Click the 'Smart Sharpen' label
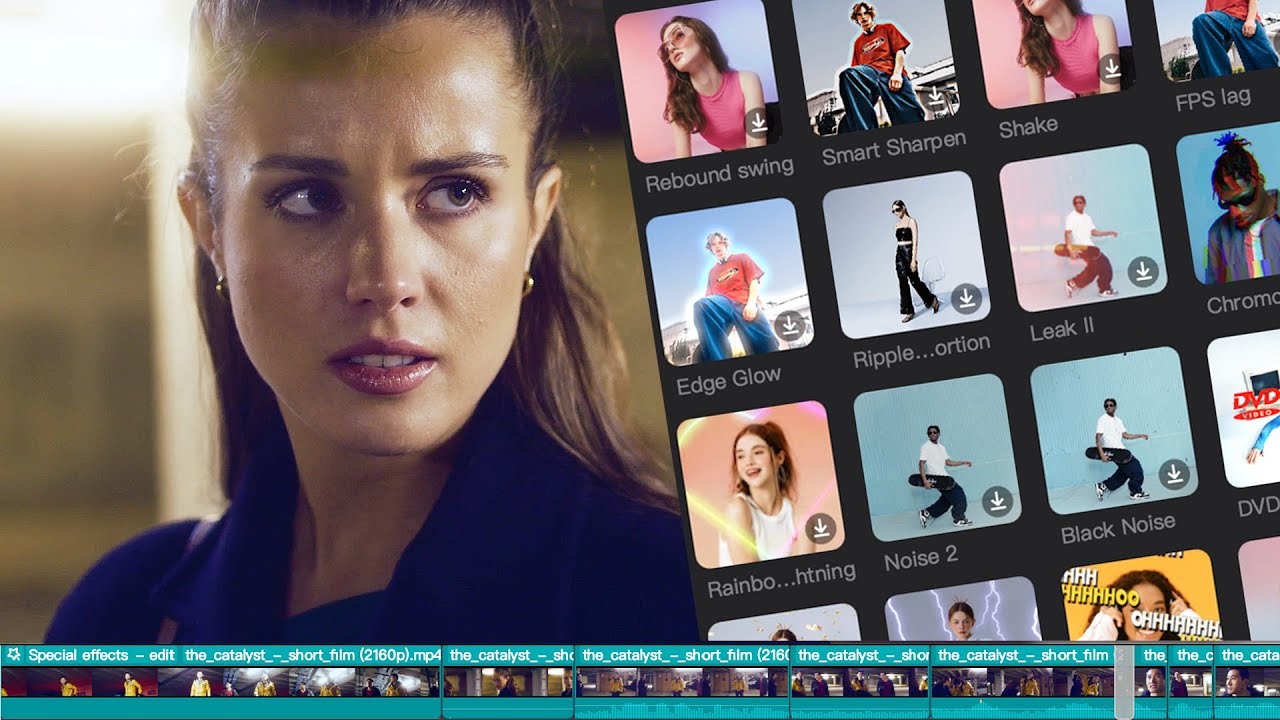Screen dimensions: 1280x720 (x=894, y=148)
